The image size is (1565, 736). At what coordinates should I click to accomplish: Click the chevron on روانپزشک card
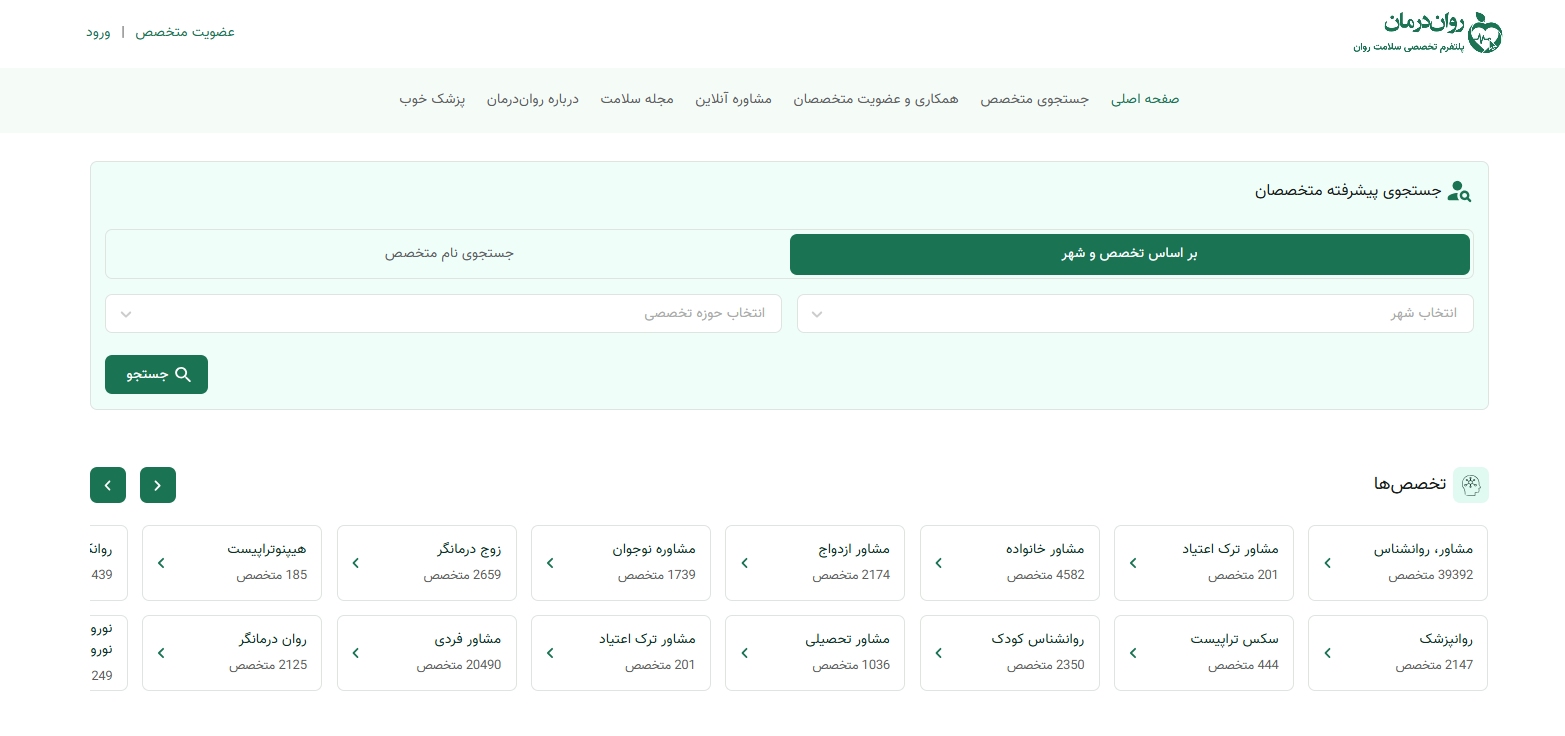(x=1327, y=653)
